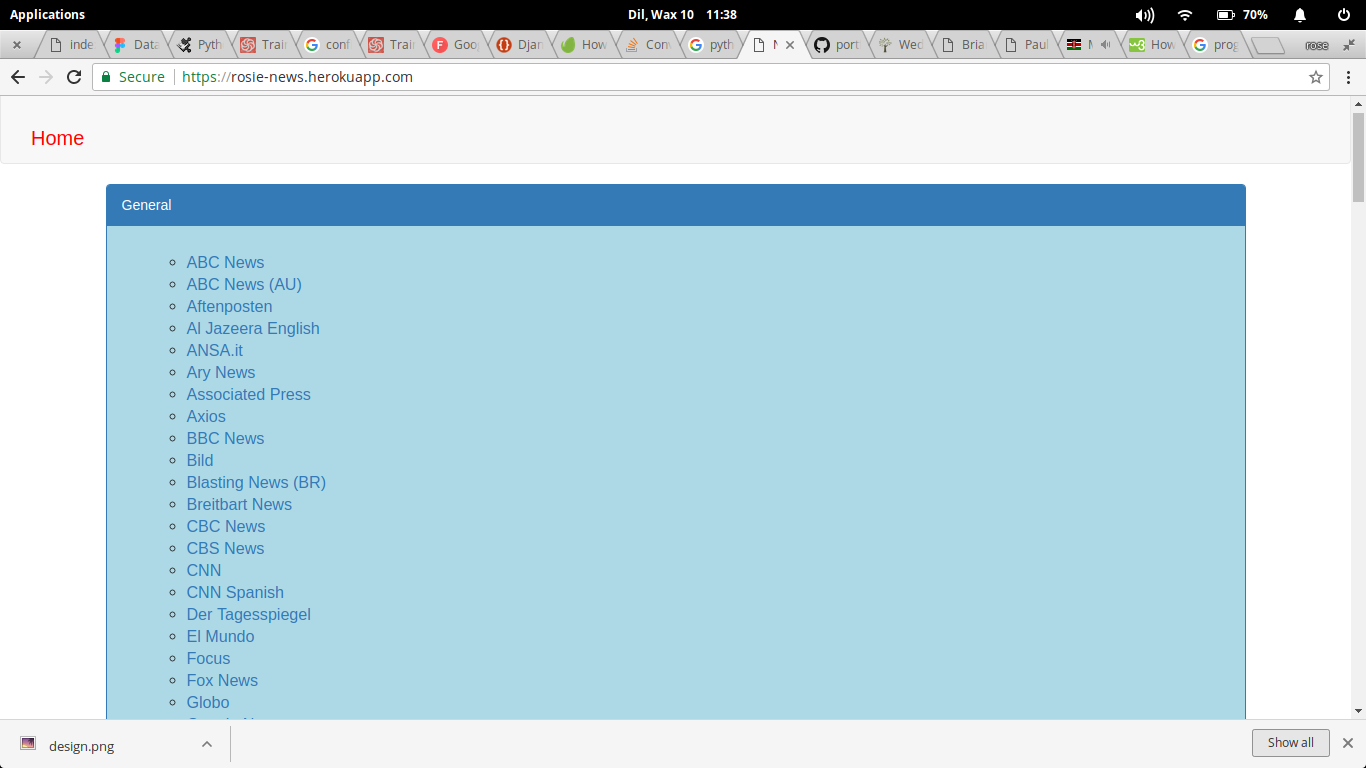Image resolution: width=1366 pixels, height=768 pixels.
Task: Switch to the 'Bria' tab
Action: point(966,45)
